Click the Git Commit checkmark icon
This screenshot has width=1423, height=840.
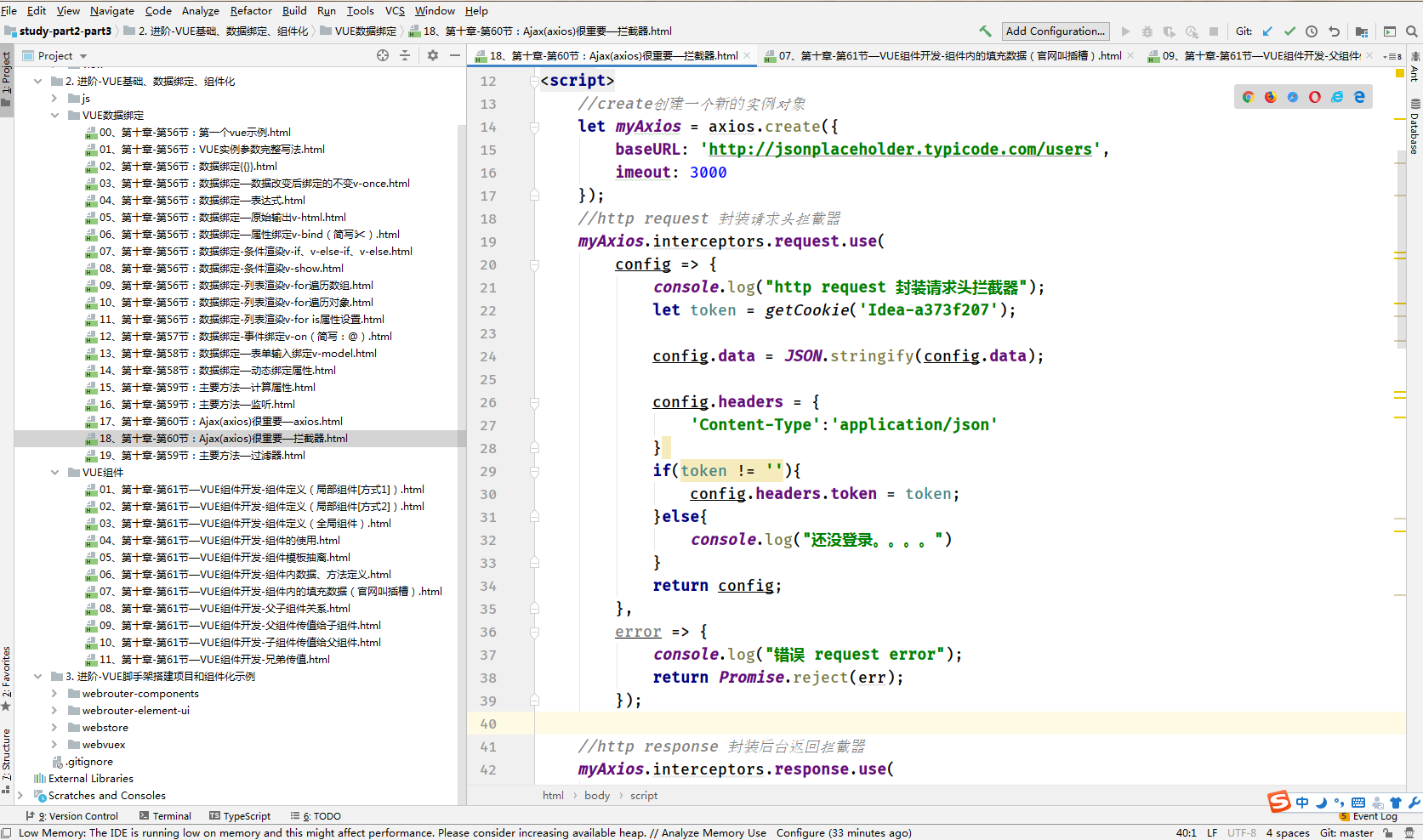click(x=1289, y=31)
